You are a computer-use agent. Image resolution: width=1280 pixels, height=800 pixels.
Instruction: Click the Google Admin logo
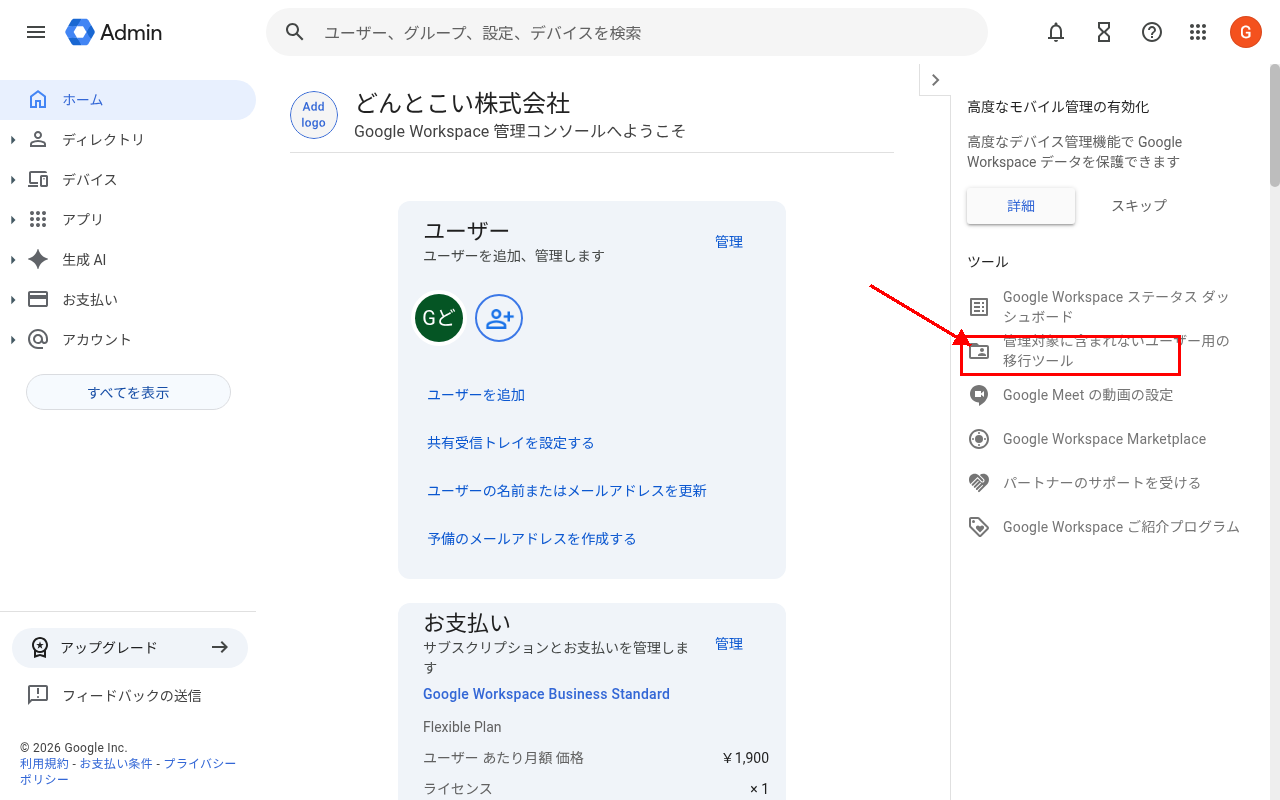(114, 32)
